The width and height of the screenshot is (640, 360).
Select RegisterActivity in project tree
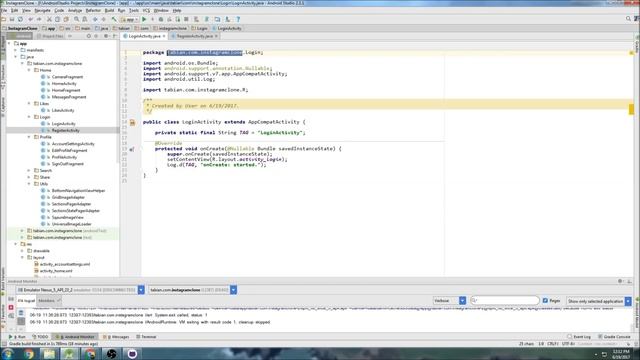click(x=66, y=131)
